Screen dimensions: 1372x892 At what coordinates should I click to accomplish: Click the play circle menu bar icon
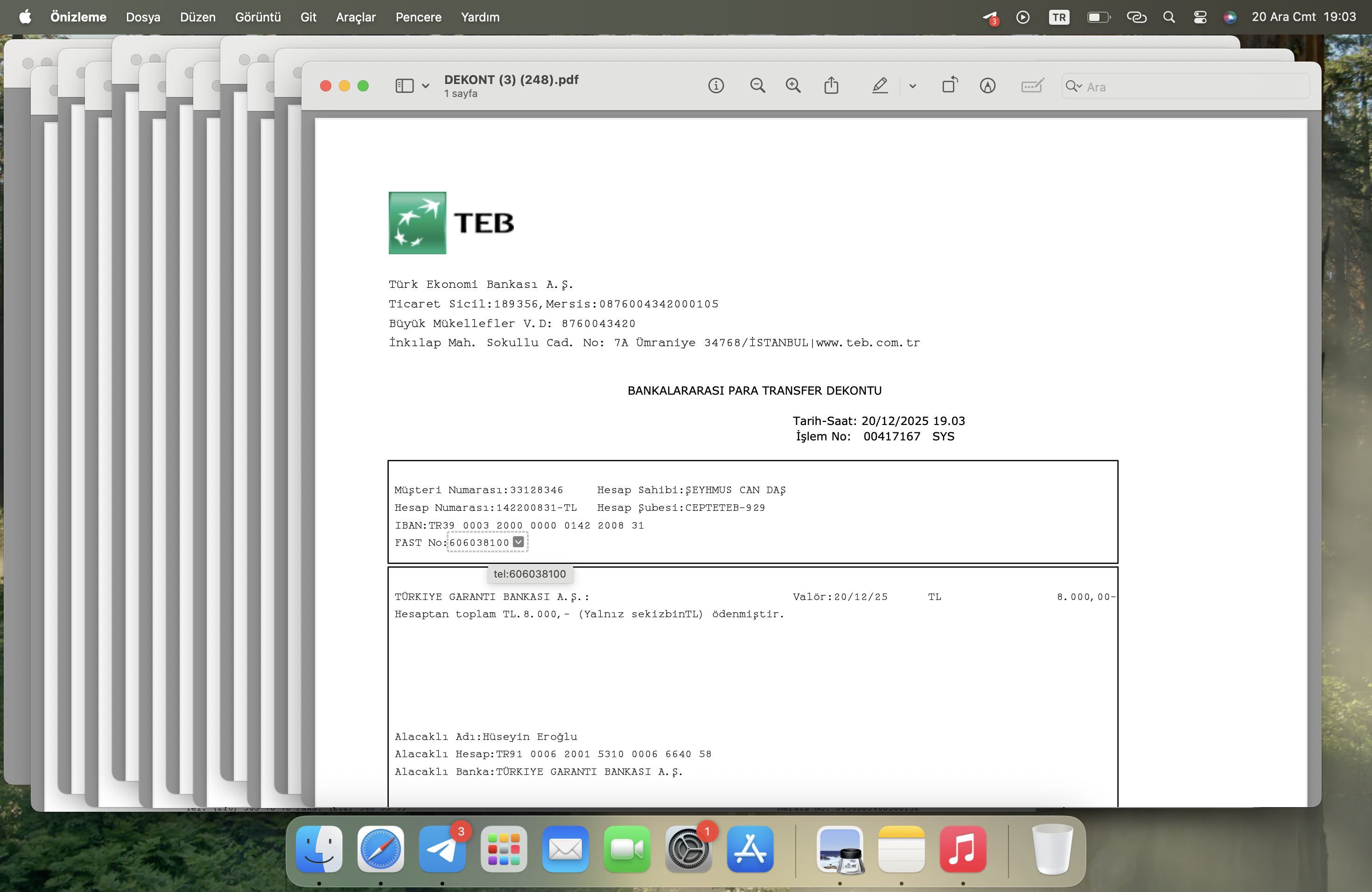(x=1022, y=17)
